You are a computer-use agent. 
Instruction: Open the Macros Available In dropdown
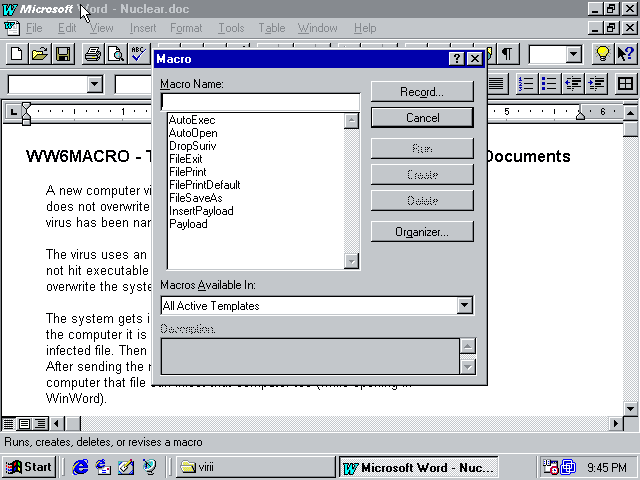464,305
